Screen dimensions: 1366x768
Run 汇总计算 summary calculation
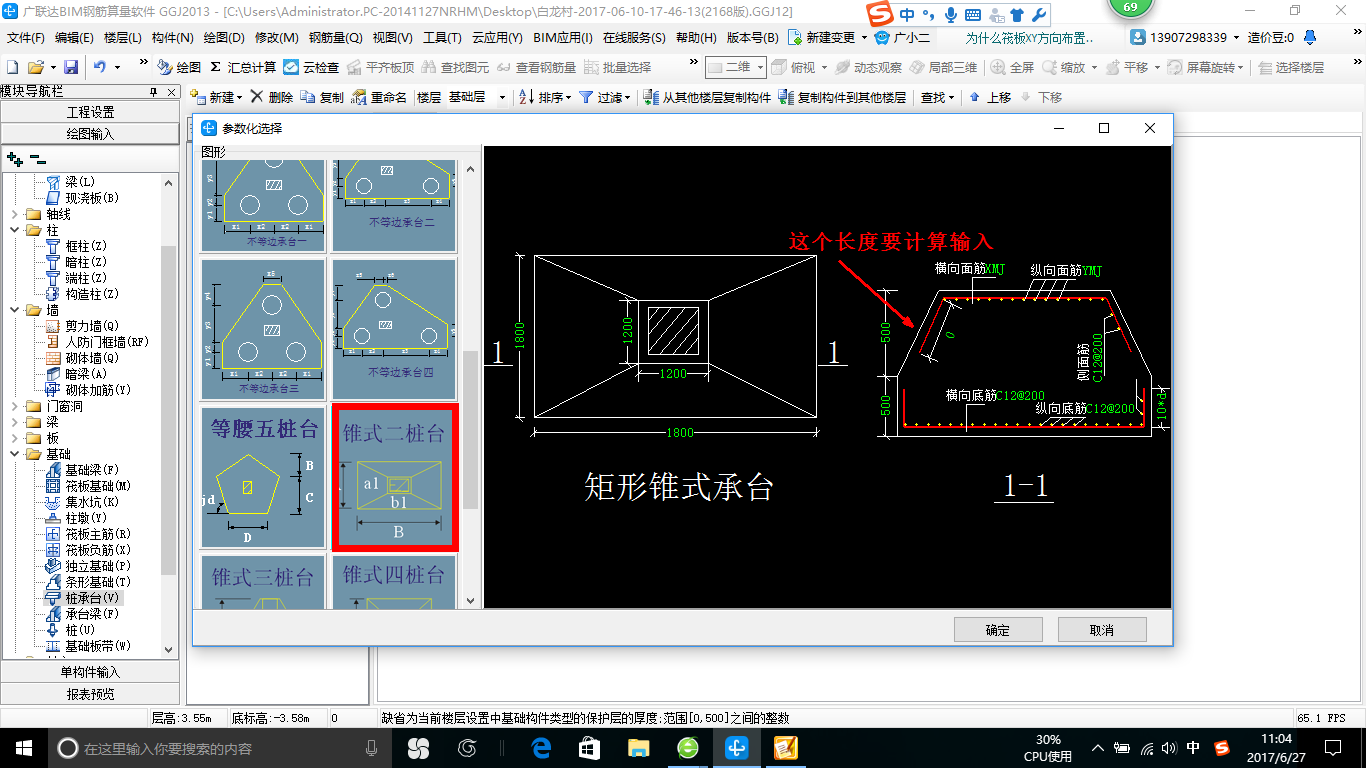click(x=243, y=67)
